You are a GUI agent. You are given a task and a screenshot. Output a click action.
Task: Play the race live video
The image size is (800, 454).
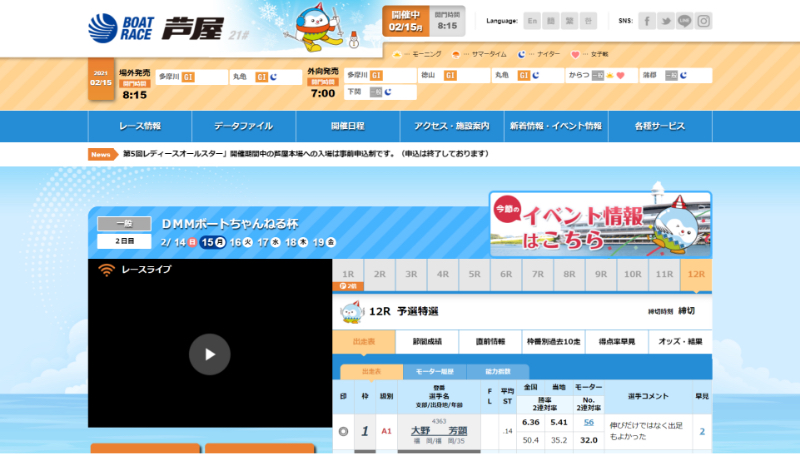[209, 353]
